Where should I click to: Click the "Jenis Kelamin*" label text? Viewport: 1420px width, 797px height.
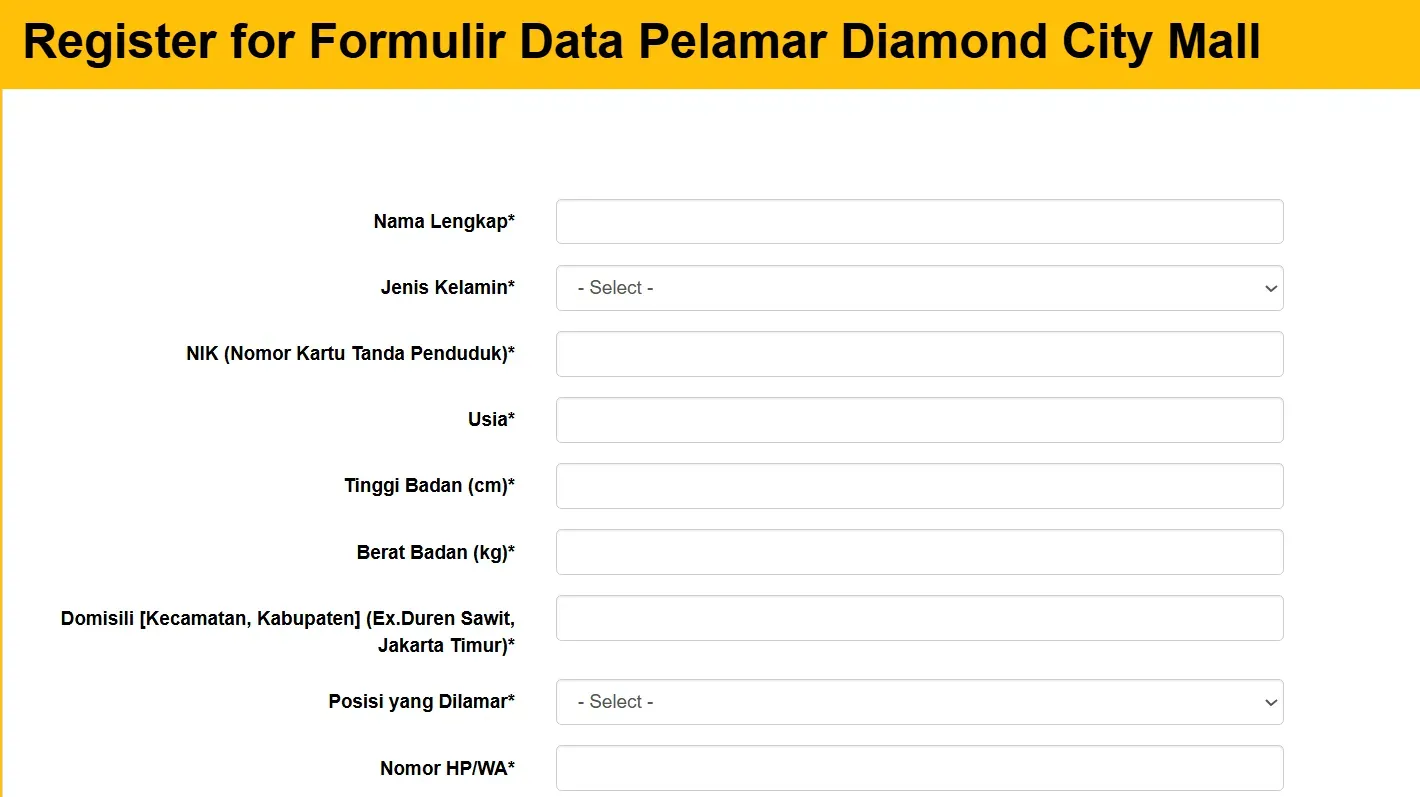[x=447, y=288]
